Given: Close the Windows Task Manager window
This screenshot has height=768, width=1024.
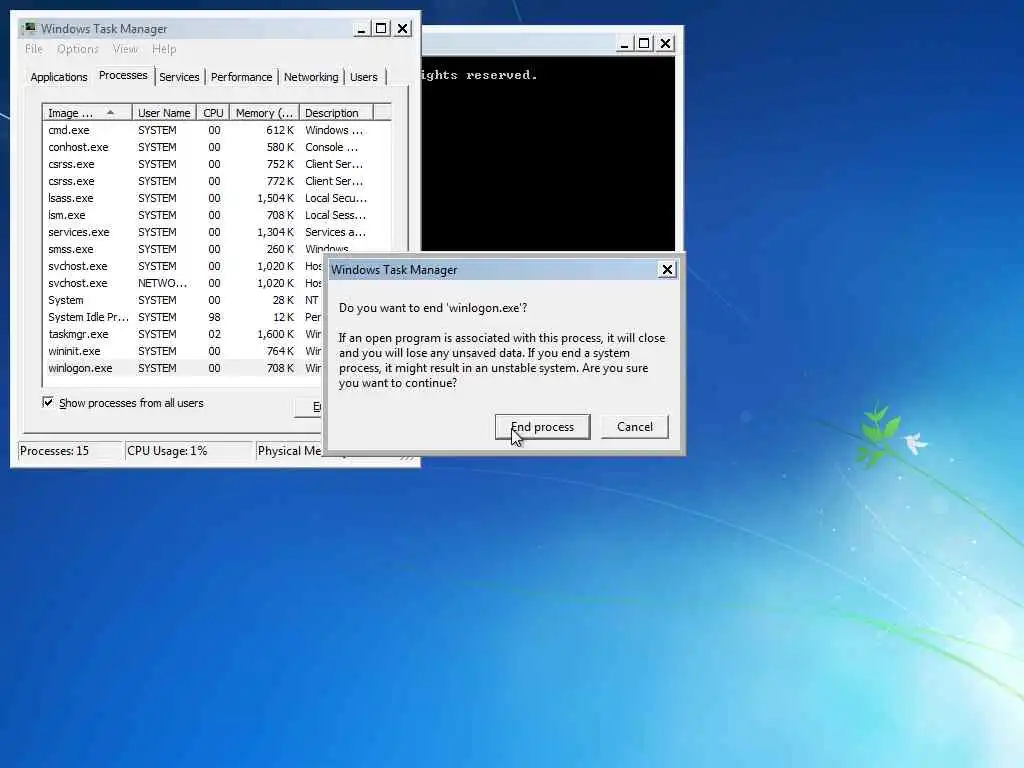Looking at the screenshot, I should coord(403,29).
